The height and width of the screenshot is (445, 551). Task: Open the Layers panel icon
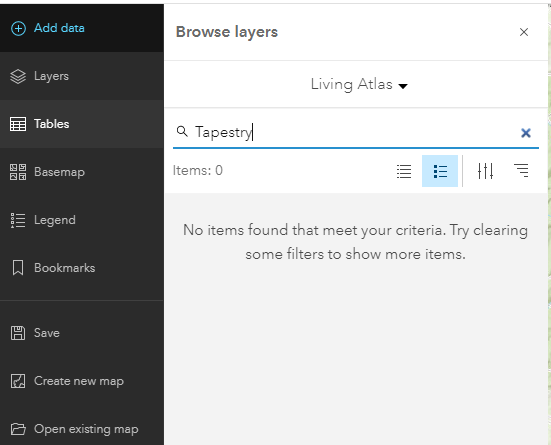(18, 76)
